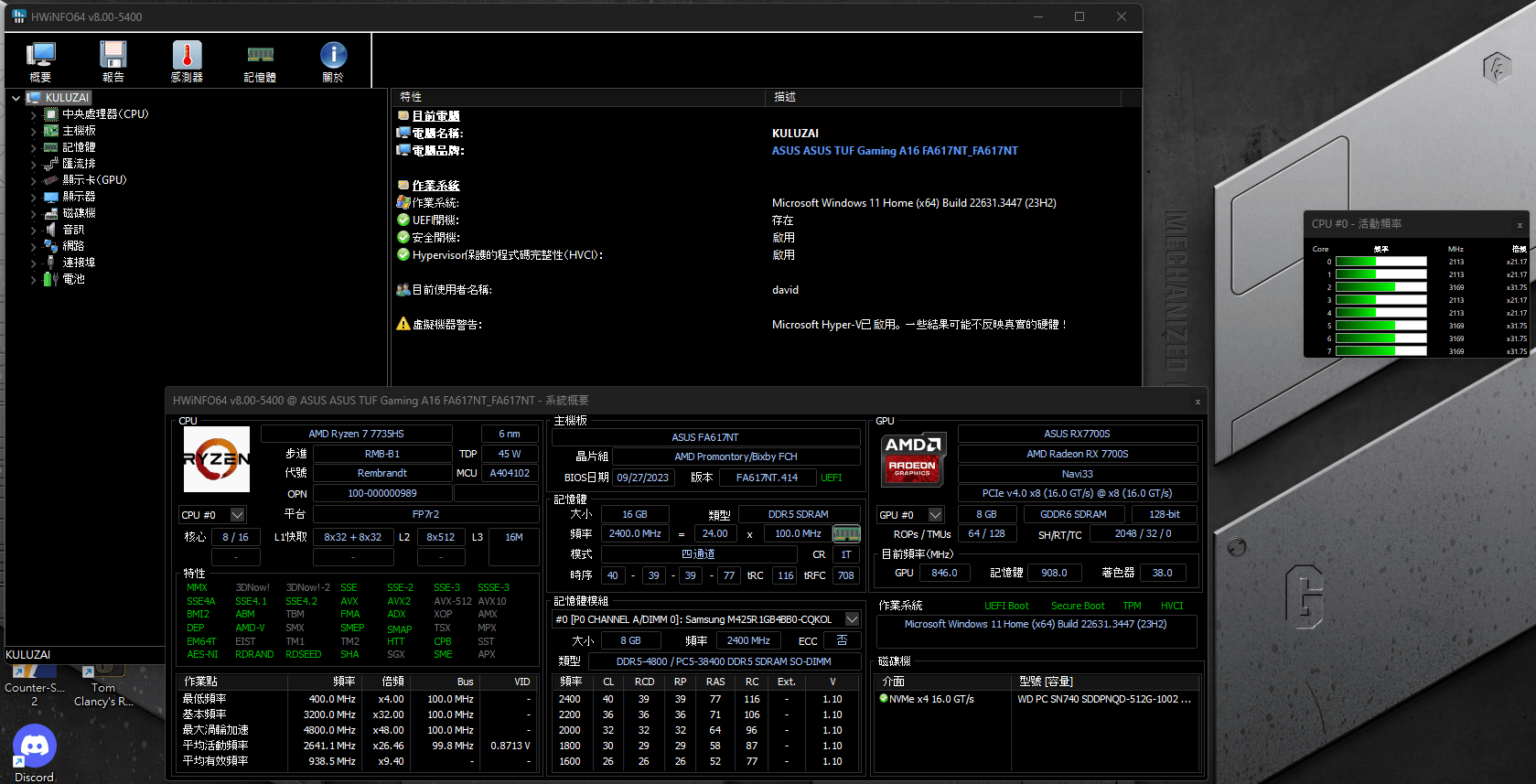
Task: Open the GPU #0 selector dropdown
Action: pyautogui.click(x=935, y=515)
